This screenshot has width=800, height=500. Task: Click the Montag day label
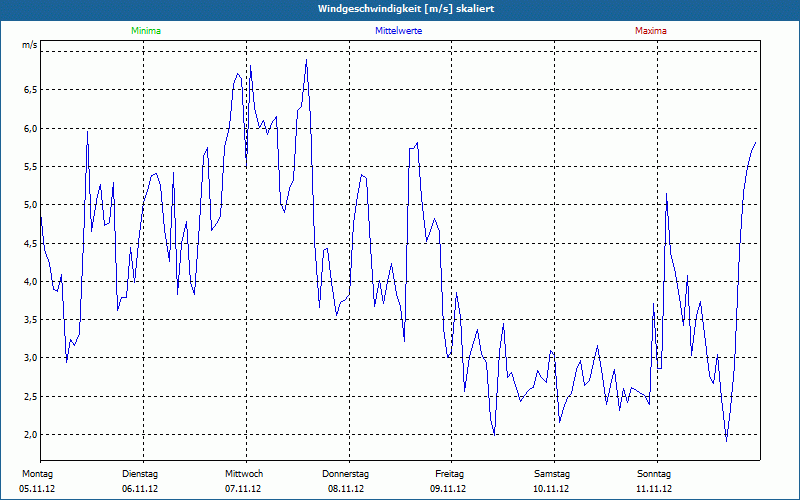pyautogui.click(x=37, y=474)
